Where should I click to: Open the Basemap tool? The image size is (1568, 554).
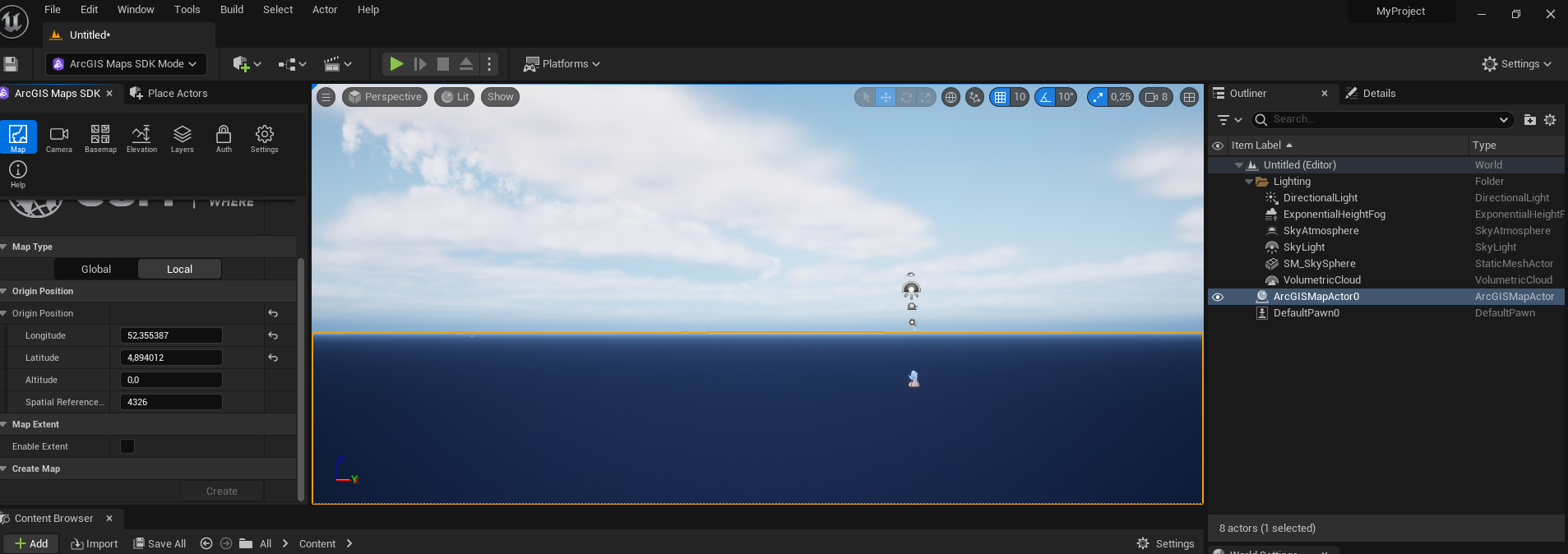(x=100, y=137)
